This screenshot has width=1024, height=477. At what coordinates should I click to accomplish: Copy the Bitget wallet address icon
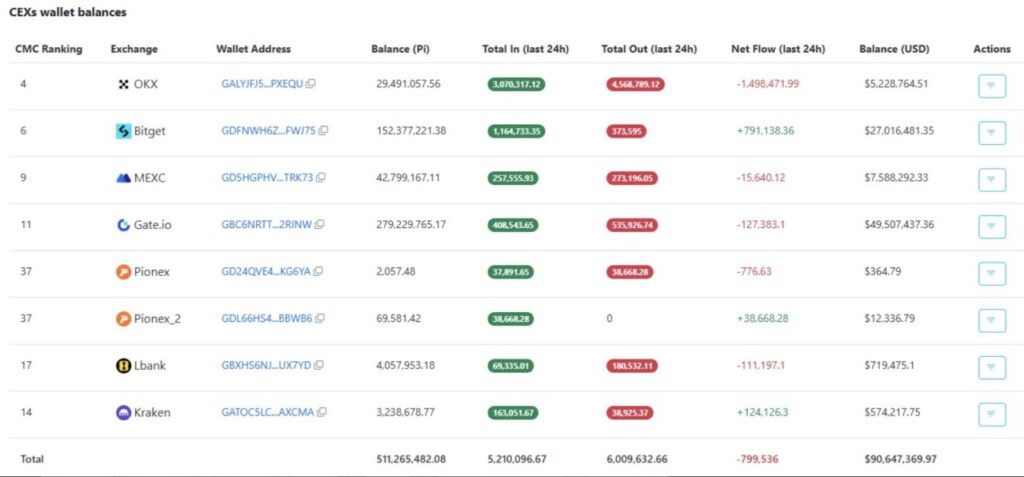pos(323,131)
